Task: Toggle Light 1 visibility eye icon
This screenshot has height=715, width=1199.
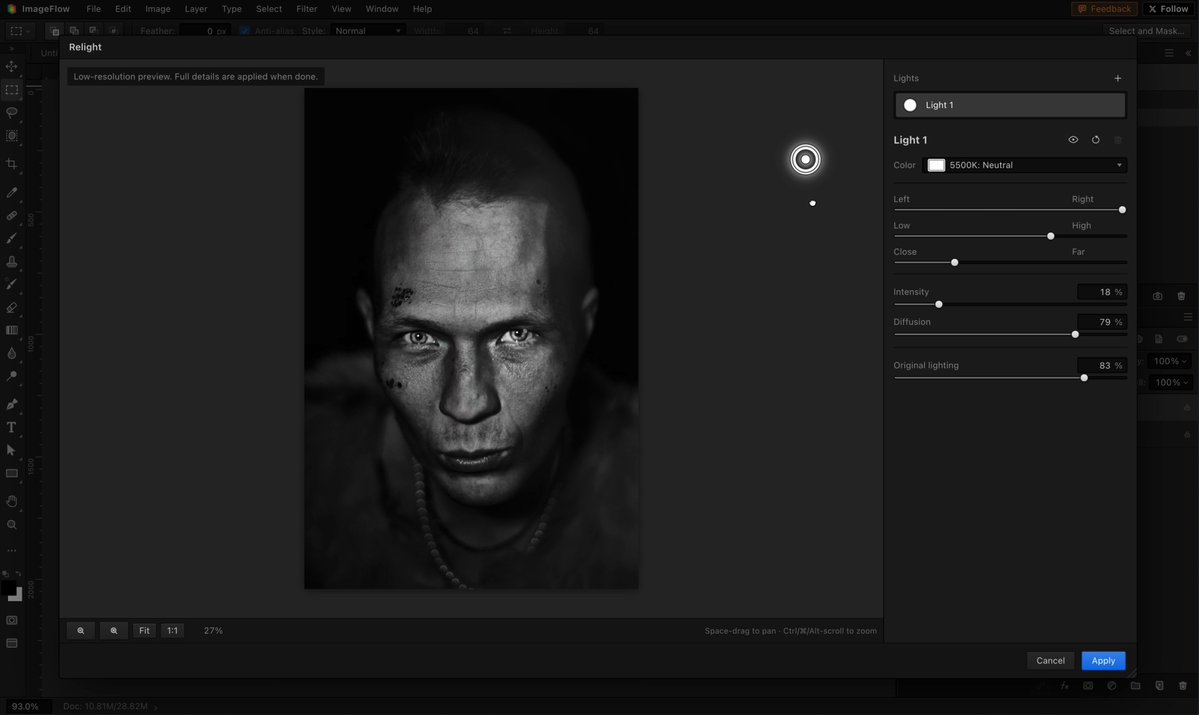Action: (x=1073, y=140)
